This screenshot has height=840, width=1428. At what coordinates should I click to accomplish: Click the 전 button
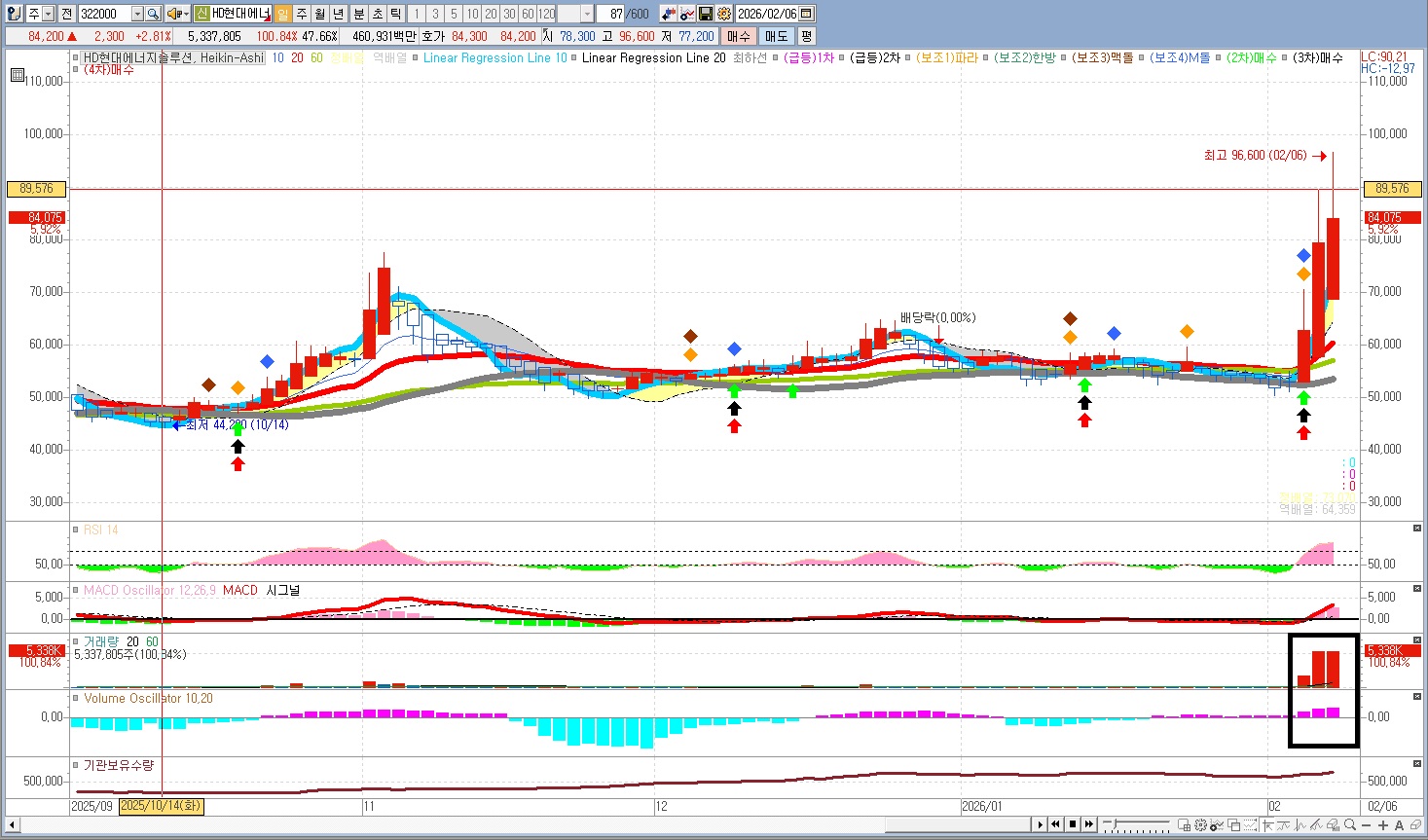[66, 14]
